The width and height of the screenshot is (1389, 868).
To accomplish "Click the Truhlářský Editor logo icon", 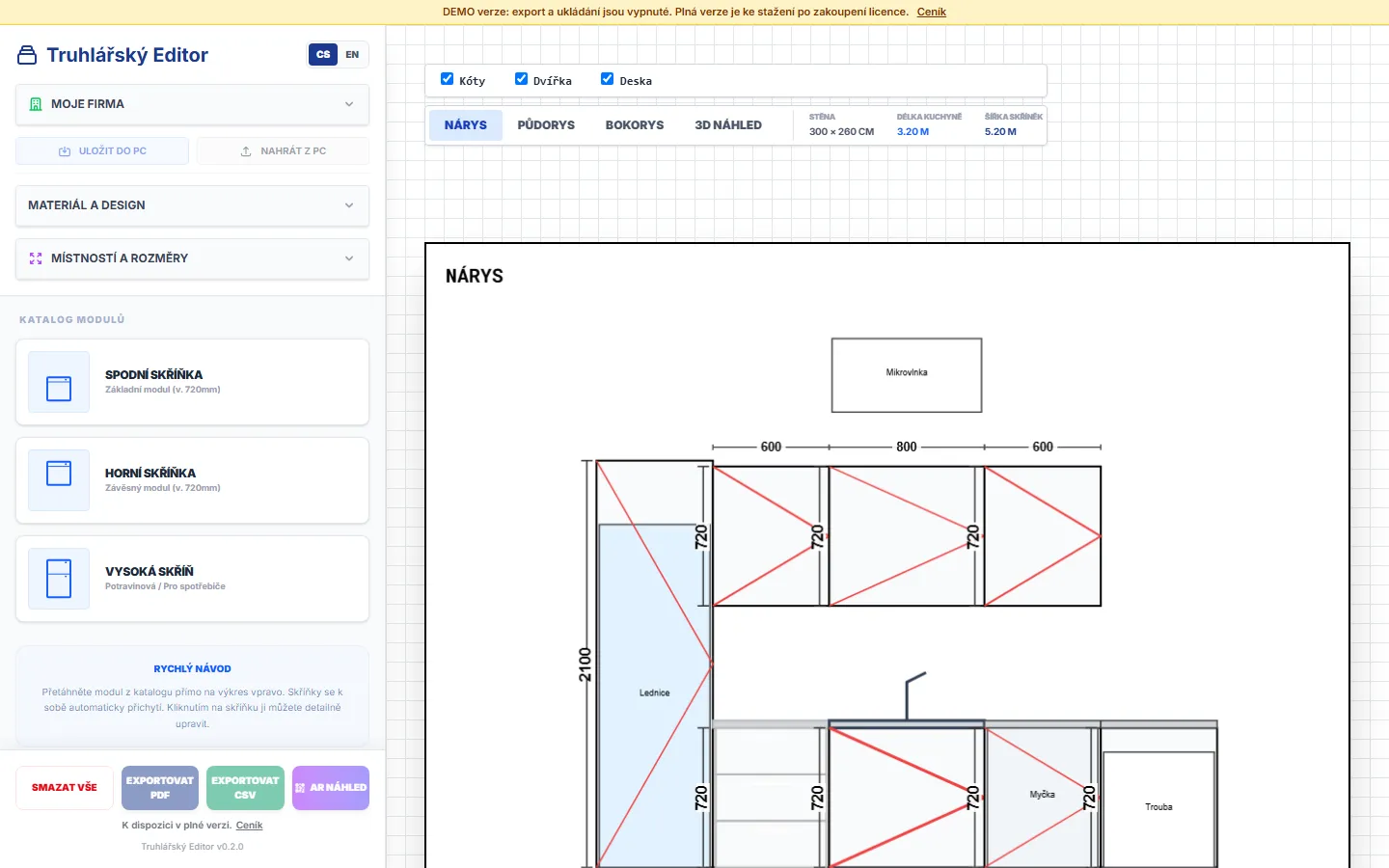I will point(27,55).
